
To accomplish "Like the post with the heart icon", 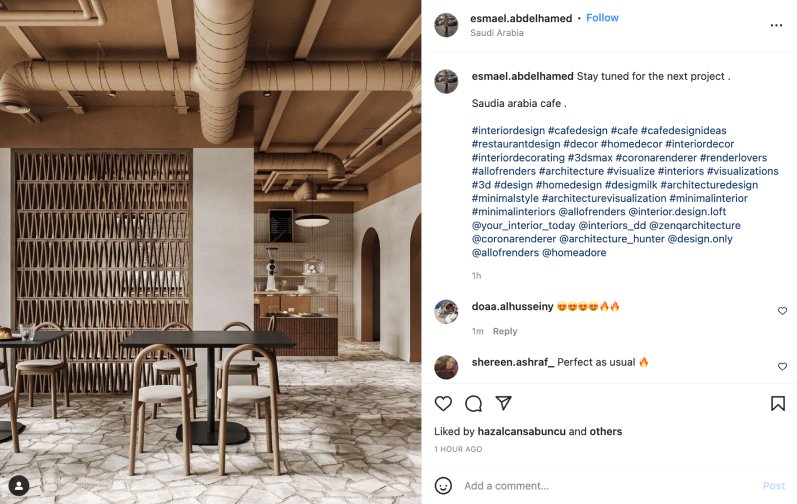I will point(443,403).
